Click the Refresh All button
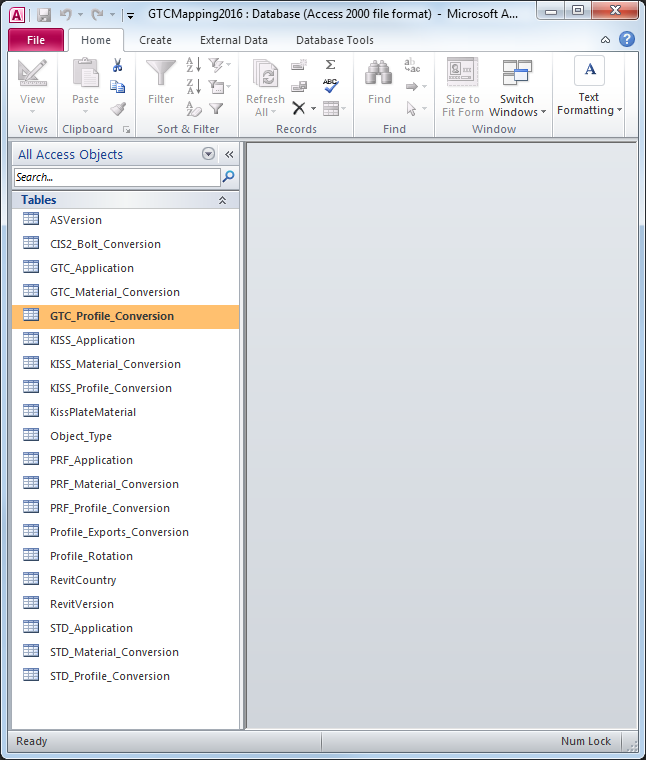The width and height of the screenshot is (646, 760). coord(265,87)
